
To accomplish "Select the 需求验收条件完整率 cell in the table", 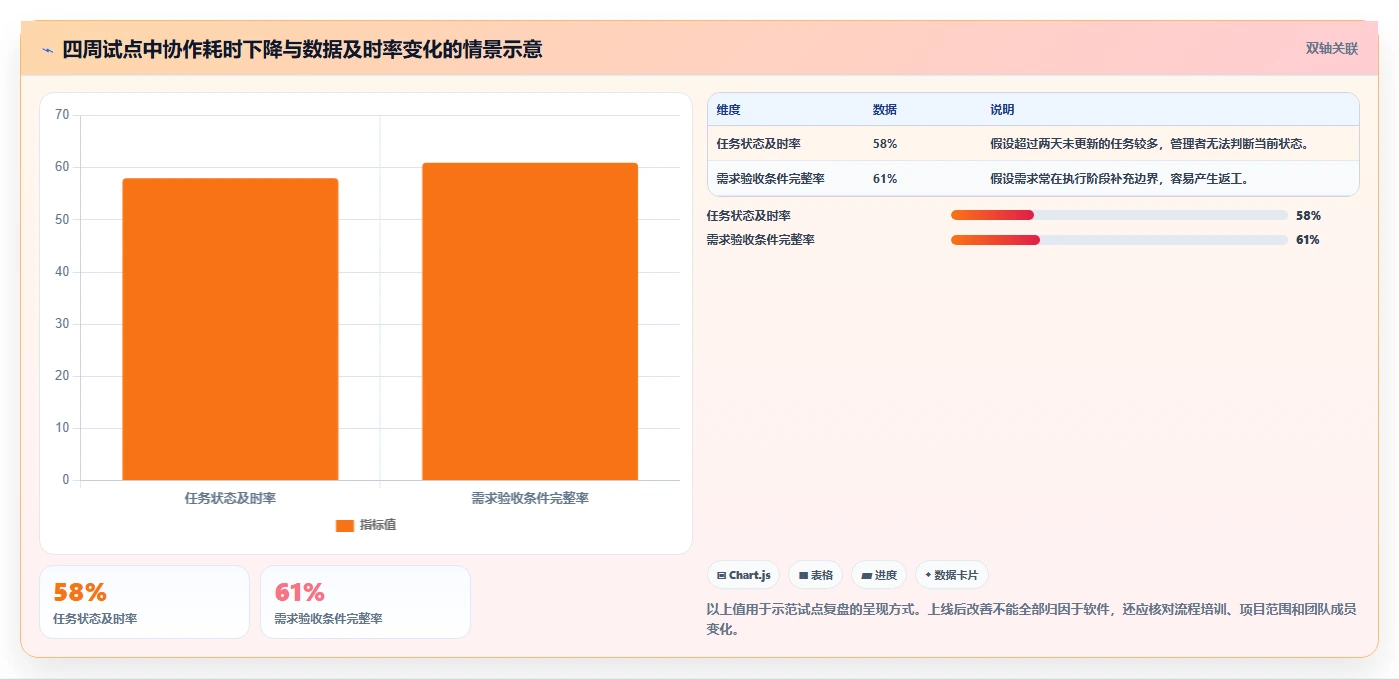I will tap(771, 179).
